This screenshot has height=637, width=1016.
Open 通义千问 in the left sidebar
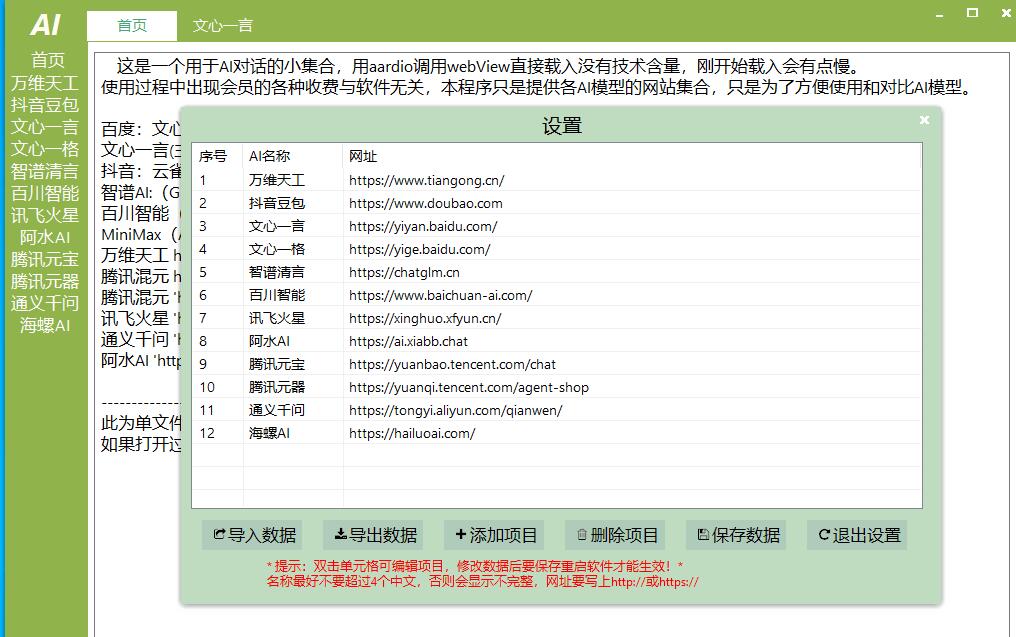[x=44, y=304]
